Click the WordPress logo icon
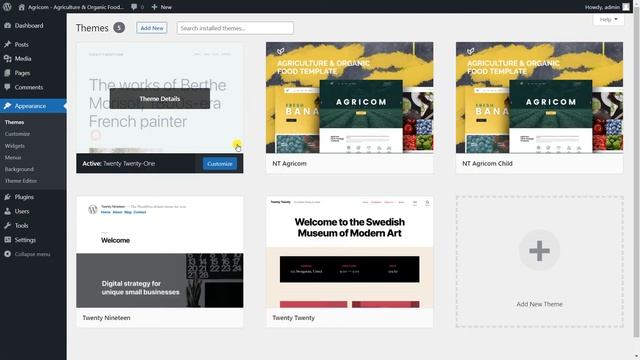640x360 pixels. 7,7
